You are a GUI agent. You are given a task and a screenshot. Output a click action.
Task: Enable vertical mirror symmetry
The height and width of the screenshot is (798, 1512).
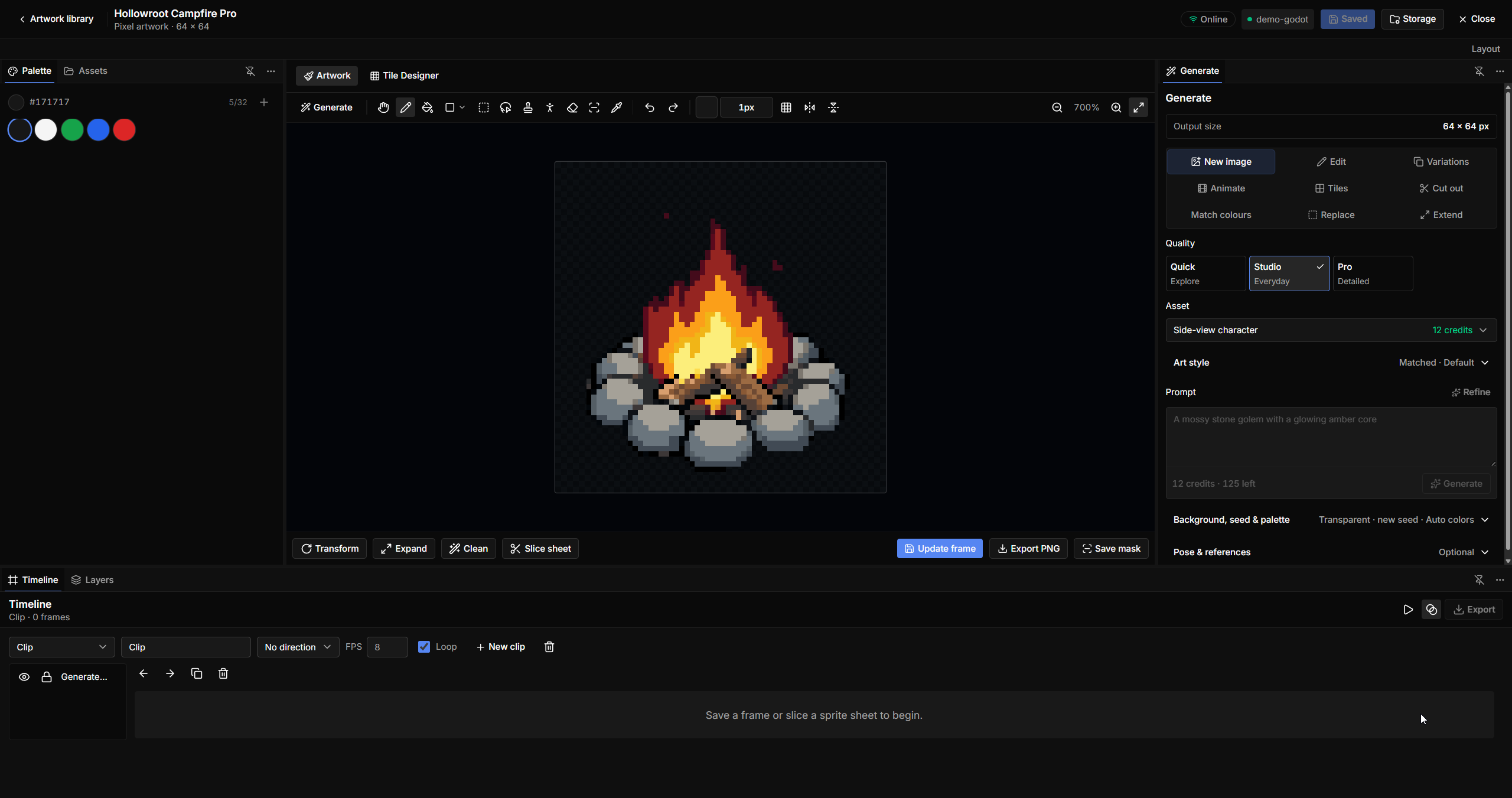(x=833, y=108)
